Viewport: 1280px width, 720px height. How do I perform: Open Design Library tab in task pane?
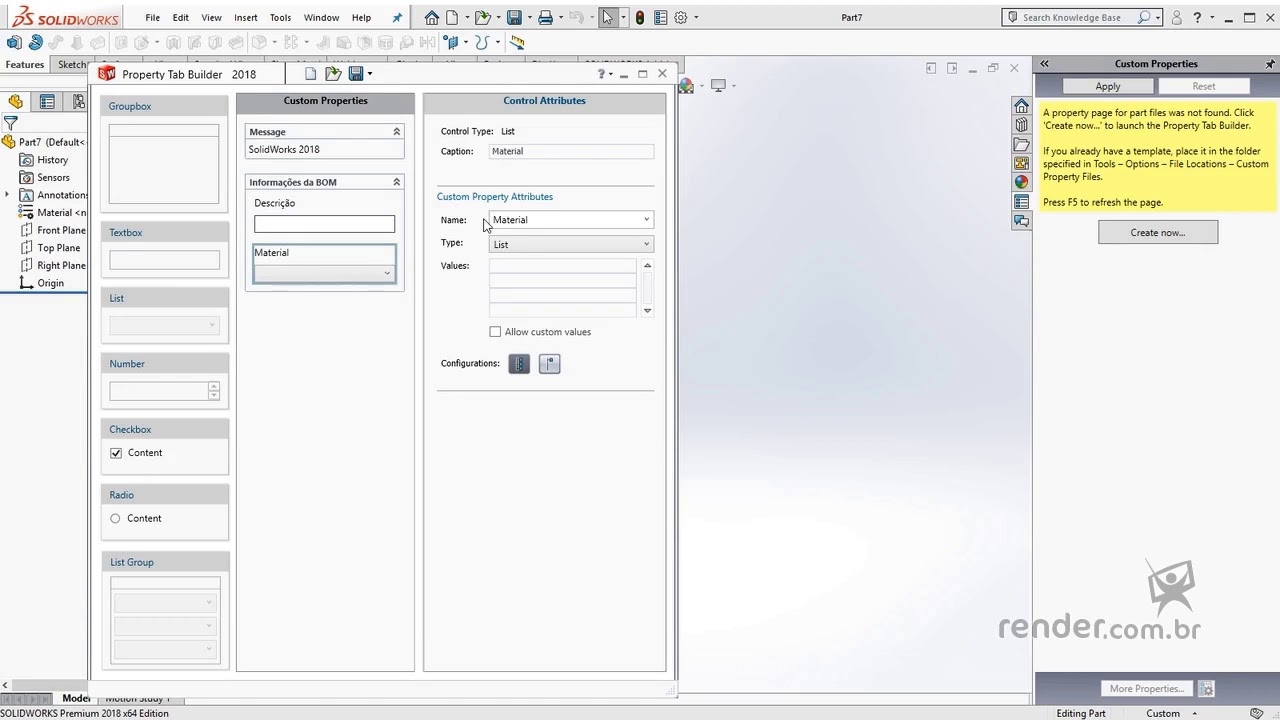(1021, 125)
